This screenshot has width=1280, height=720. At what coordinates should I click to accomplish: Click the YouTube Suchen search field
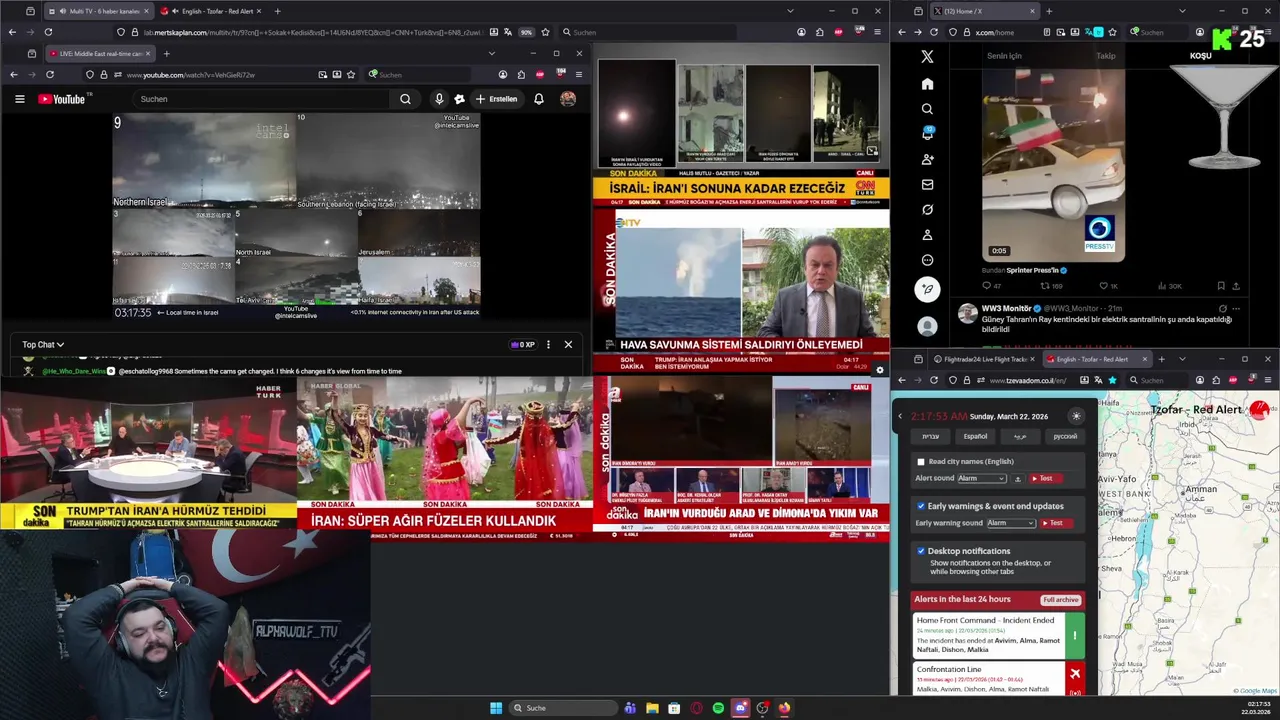coord(260,99)
